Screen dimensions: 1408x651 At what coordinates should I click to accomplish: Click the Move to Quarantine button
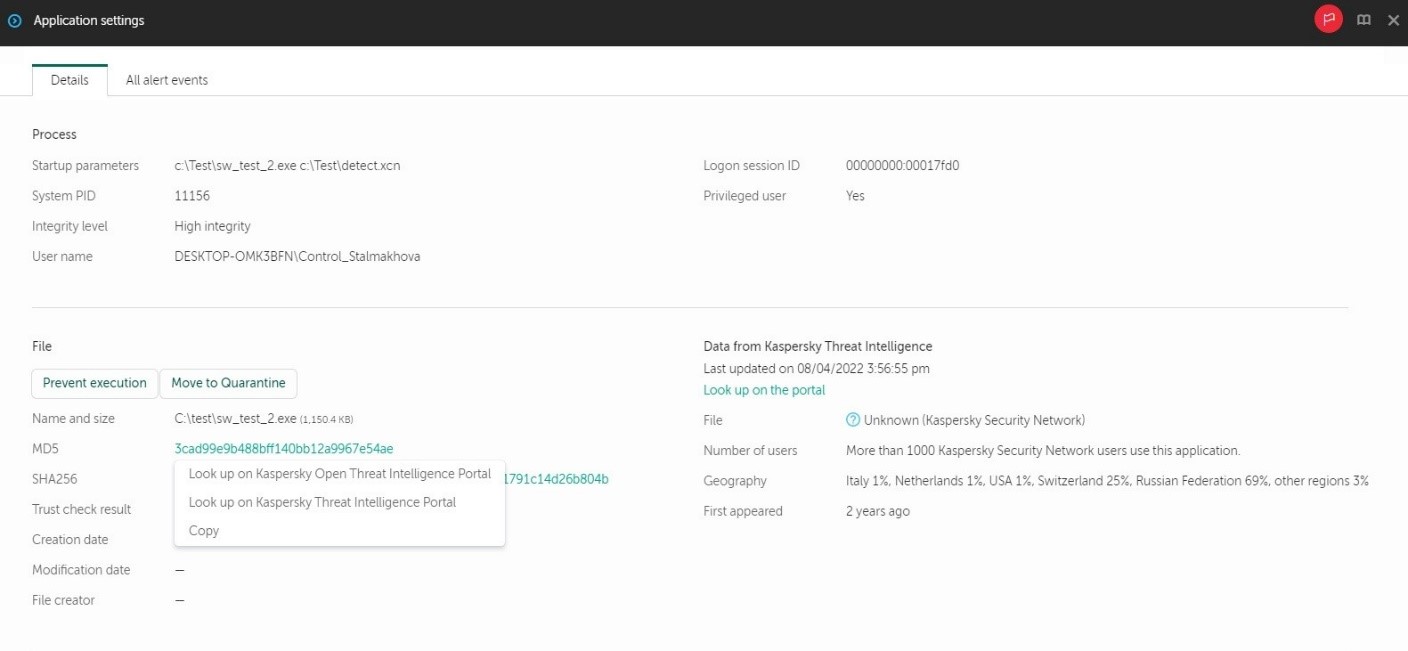pos(228,383)
